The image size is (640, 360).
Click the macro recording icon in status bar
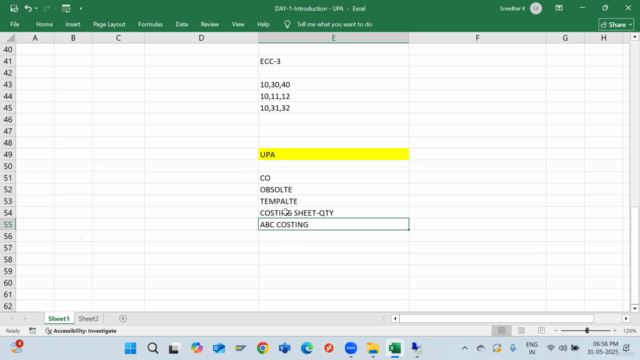(x=32, y=331)
